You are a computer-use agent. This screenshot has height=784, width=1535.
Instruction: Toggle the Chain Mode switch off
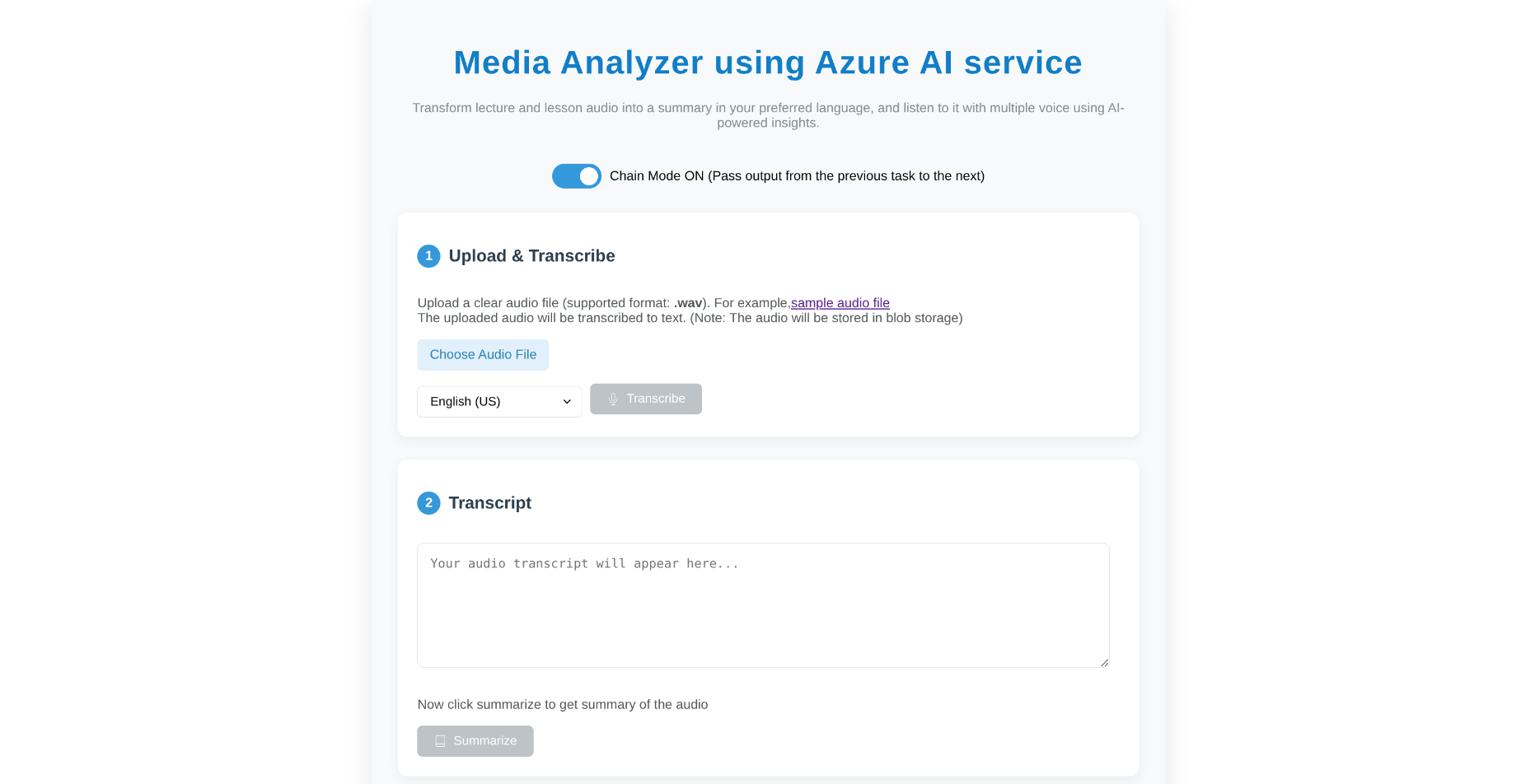(576, 176)
